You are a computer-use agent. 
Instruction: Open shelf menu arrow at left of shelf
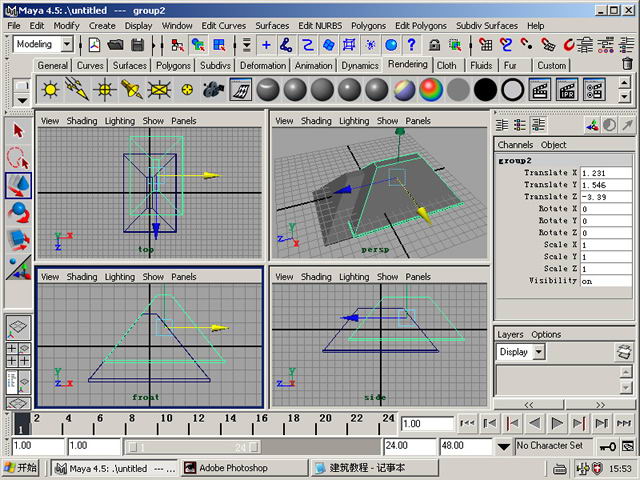pyautogui.click(x=22, y=100)
